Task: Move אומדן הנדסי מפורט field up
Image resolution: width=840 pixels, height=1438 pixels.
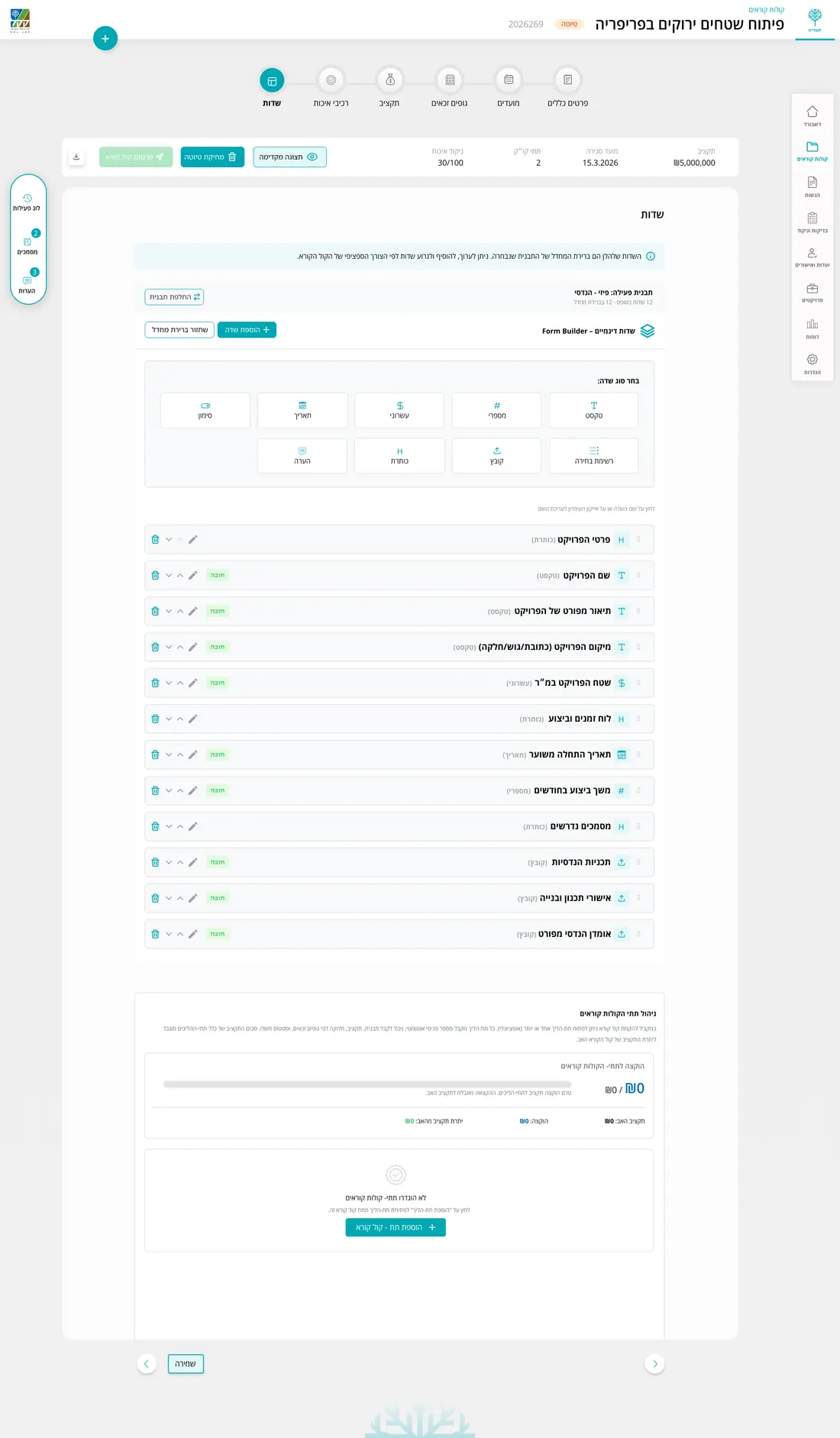Action: pyautogui.click(x=180, y=934)
